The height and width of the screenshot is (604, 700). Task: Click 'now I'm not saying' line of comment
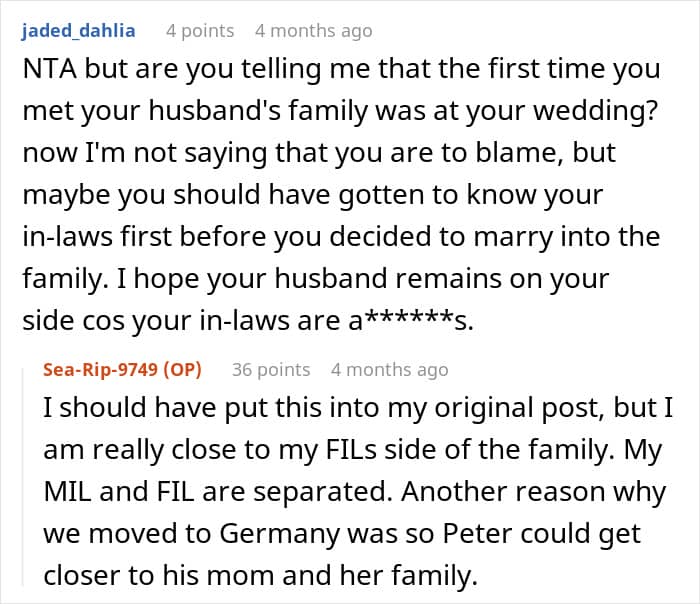145,153
